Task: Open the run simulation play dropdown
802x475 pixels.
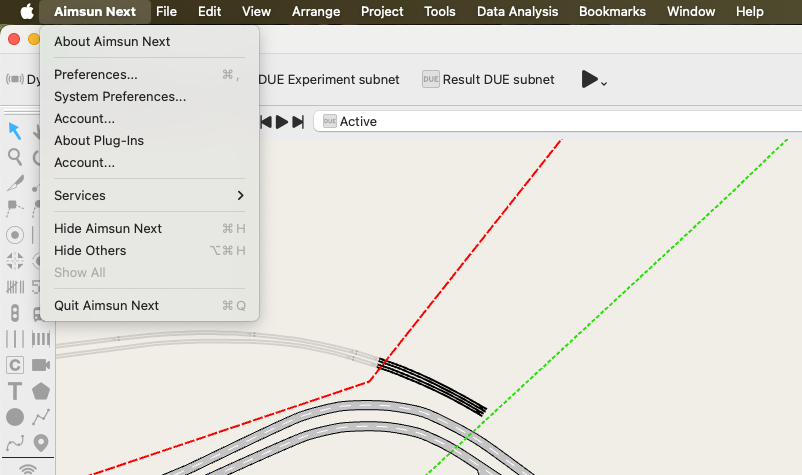Action: pyautogui.click(x=594, y=79)
